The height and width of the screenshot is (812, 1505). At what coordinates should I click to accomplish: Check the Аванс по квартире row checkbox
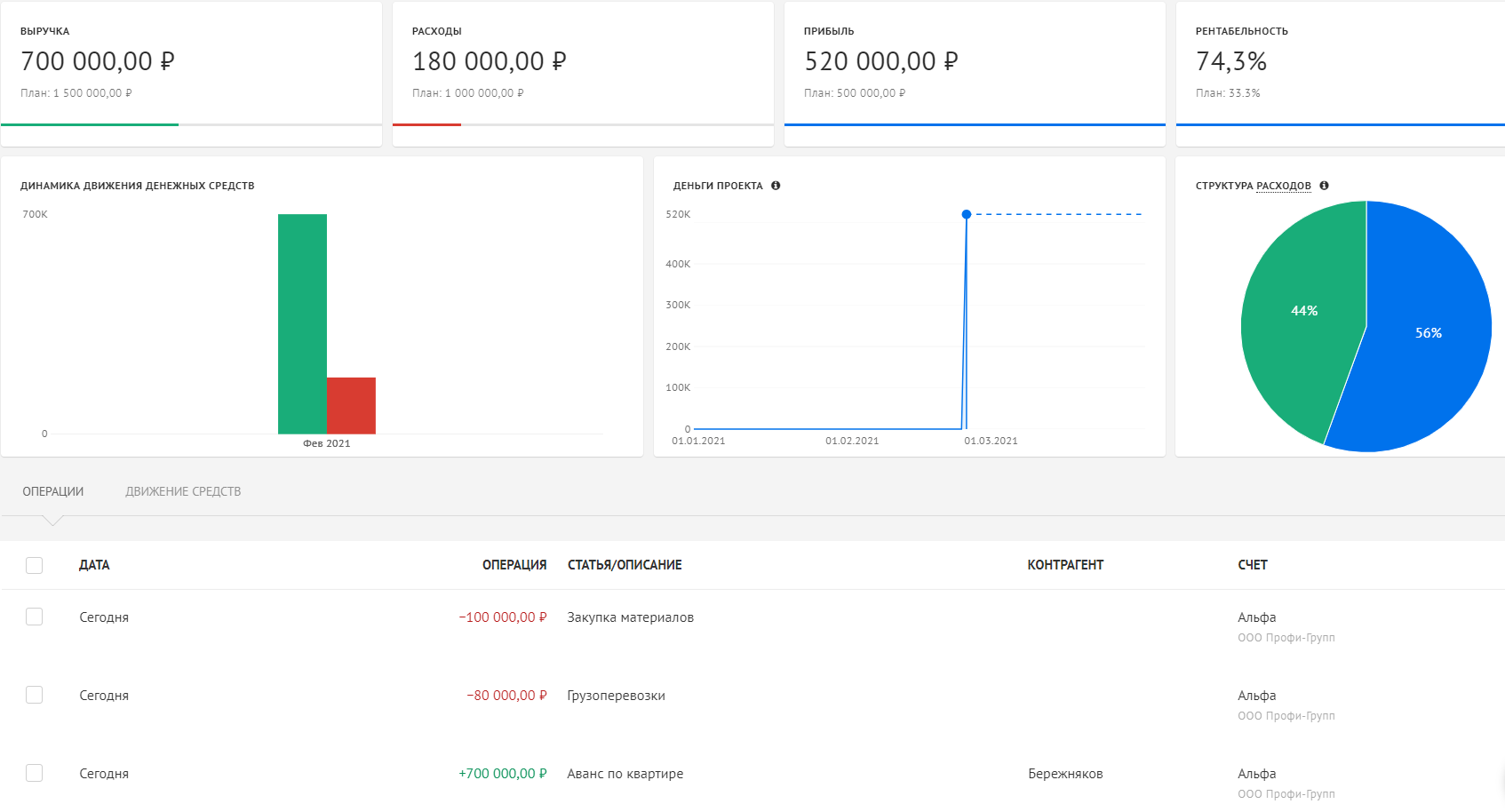[x=35, y=773]
